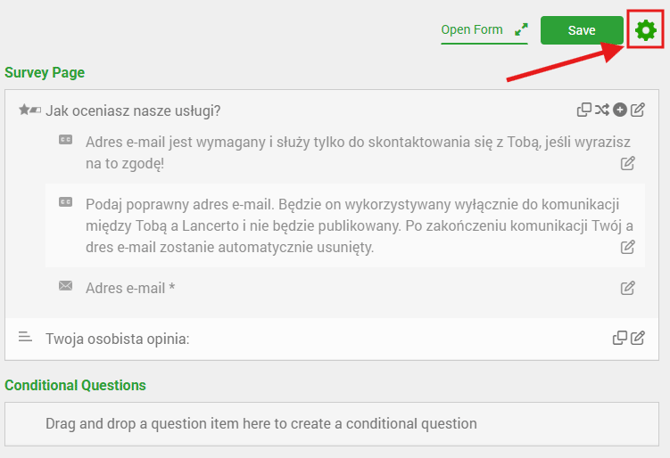670x458 pixels.
Task: Edit the 'Adres e-mail *' field
Action: 628,288
